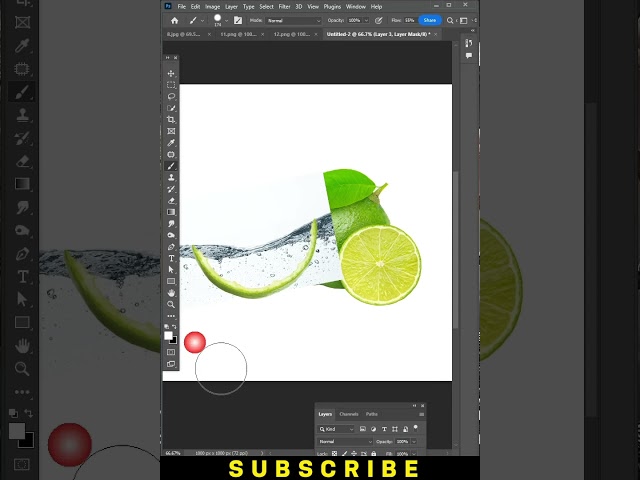The image size is (640, 480).
Task: Toggle the Brush Settings panel button
Action: click(238, 20)
